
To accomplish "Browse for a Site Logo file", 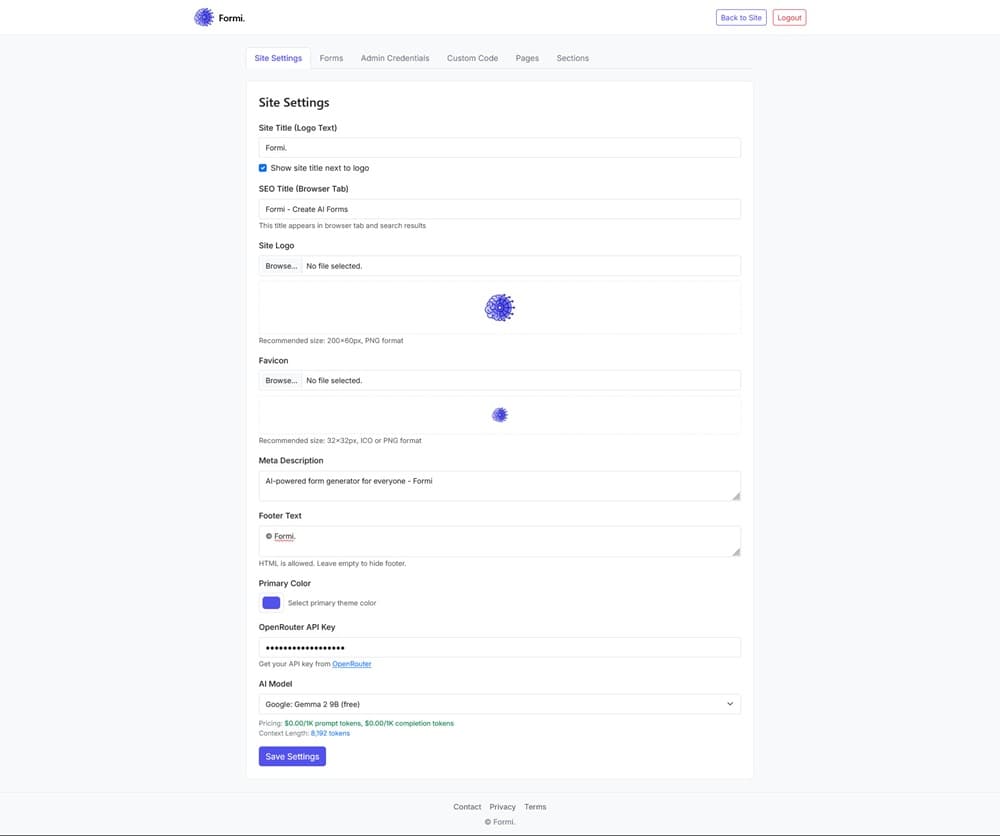I will pyautogui.click(x=280, y=266).
